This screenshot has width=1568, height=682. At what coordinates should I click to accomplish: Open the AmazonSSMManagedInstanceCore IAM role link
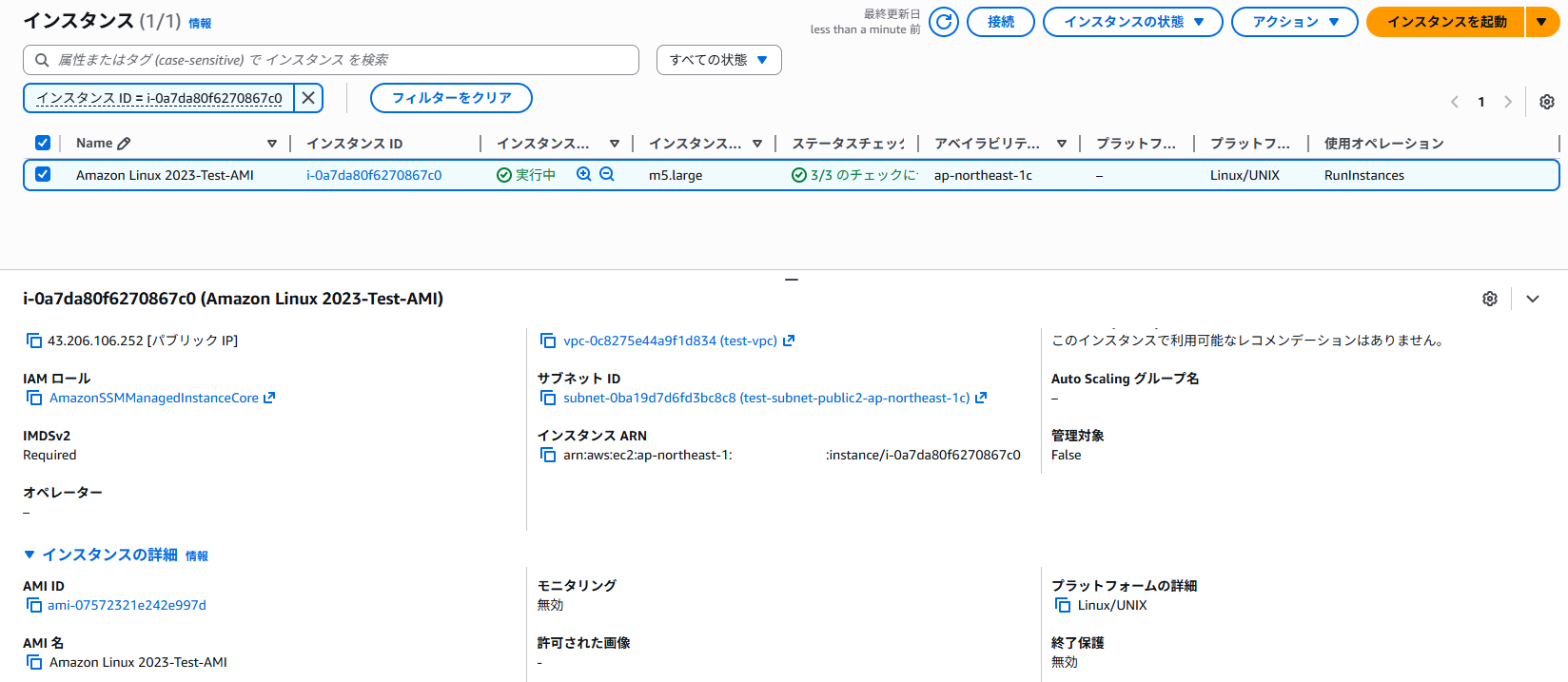tap(154, 398)
